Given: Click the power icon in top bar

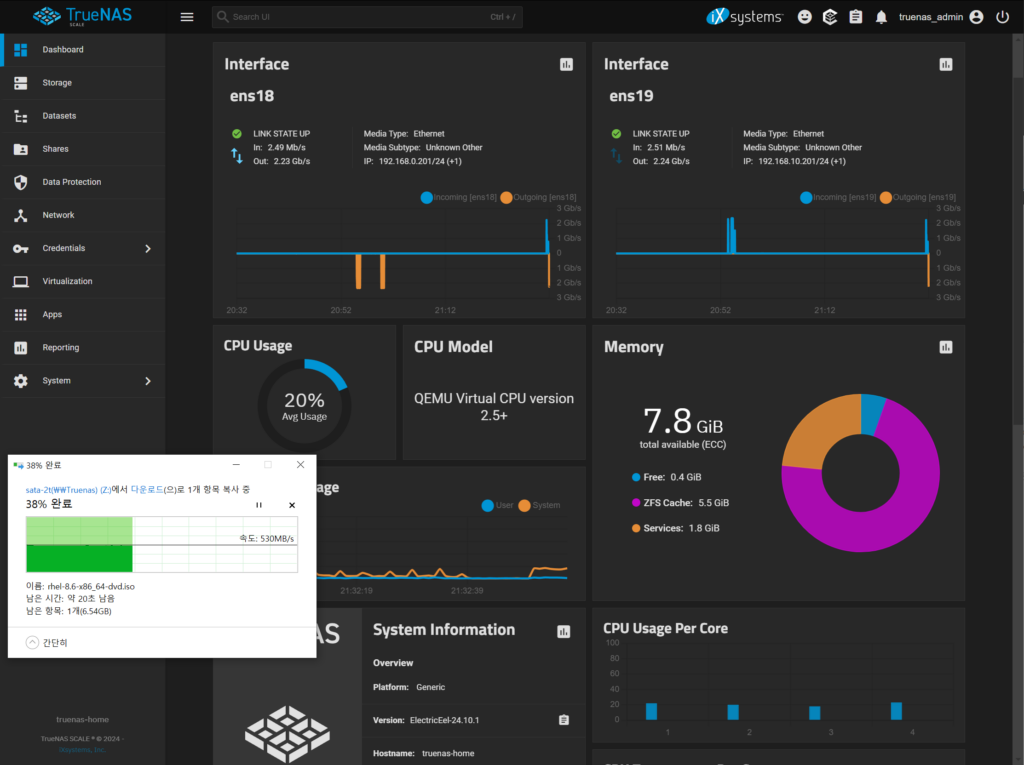Looking at the screenshot, I should [1002, 17].
